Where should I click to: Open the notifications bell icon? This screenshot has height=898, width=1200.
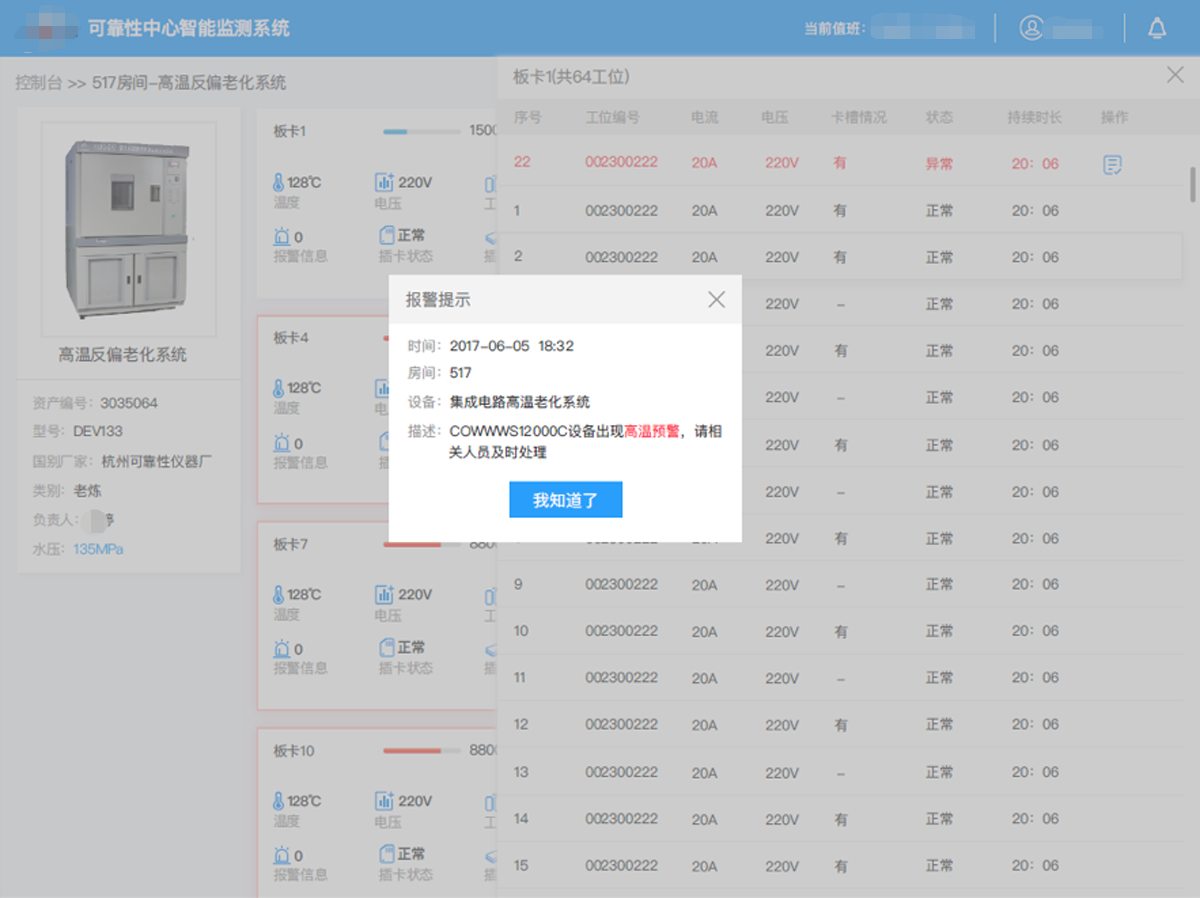1157,28
